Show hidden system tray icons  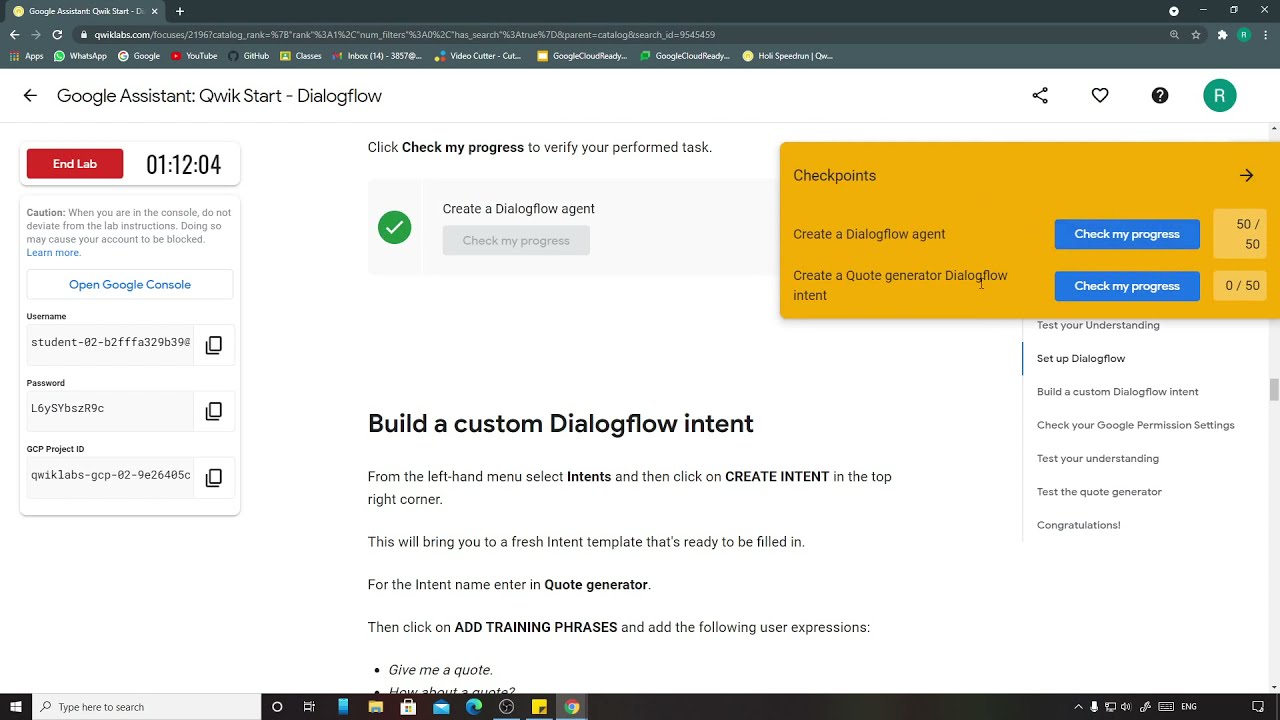(x=1078, y=707)
